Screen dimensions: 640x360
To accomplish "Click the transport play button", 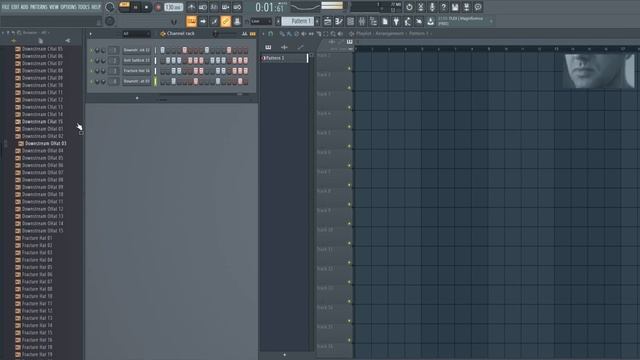I will click(136, 7).
